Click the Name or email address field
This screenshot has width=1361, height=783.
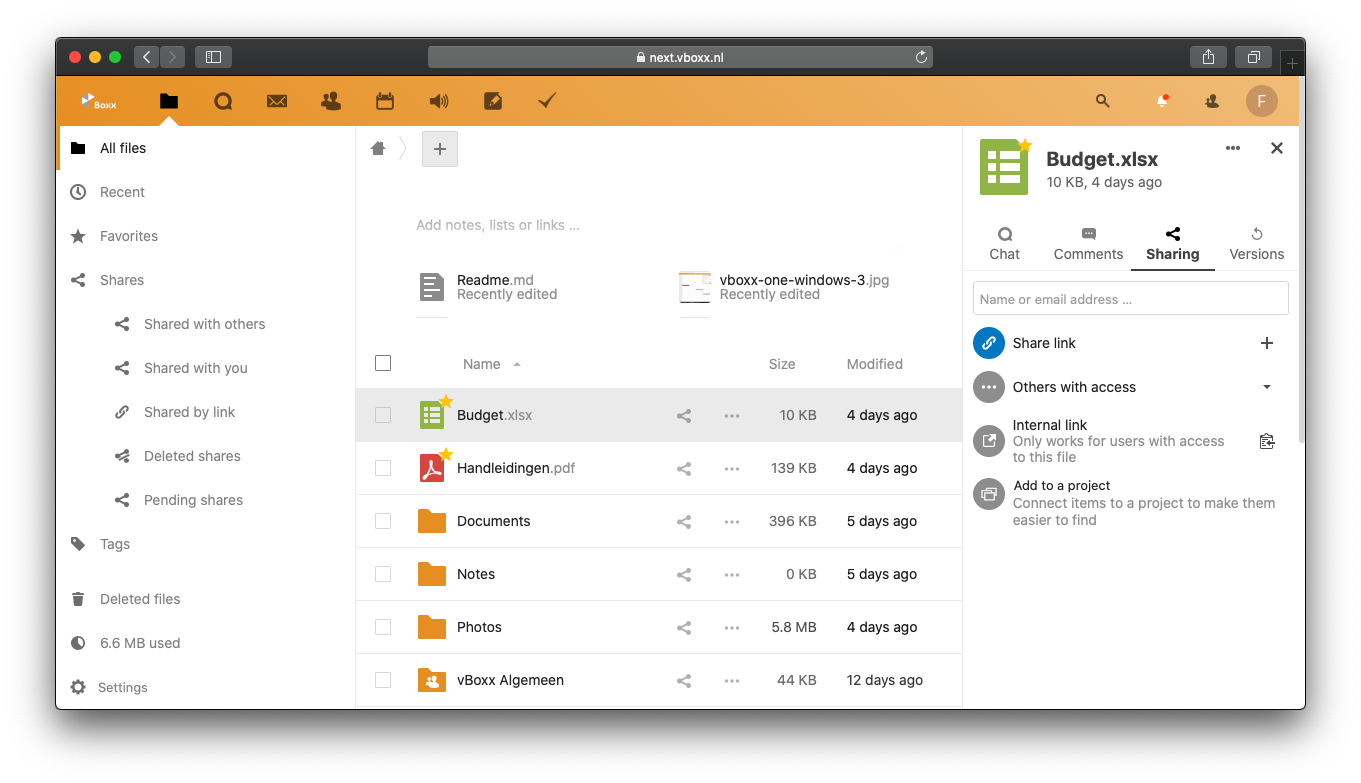tap(1131, 298)
